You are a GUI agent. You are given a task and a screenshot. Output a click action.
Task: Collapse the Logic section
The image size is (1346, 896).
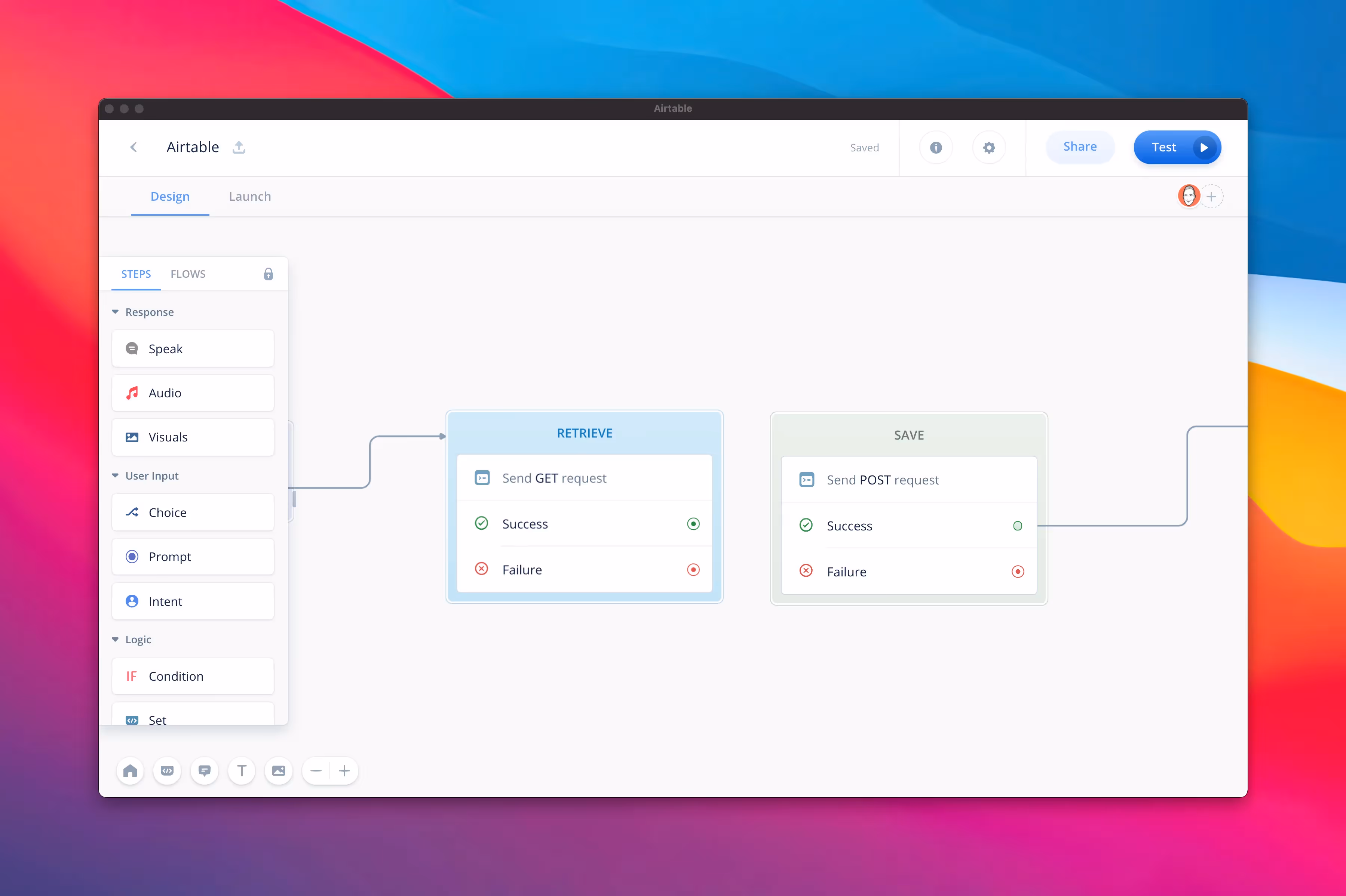coord(116,640)
